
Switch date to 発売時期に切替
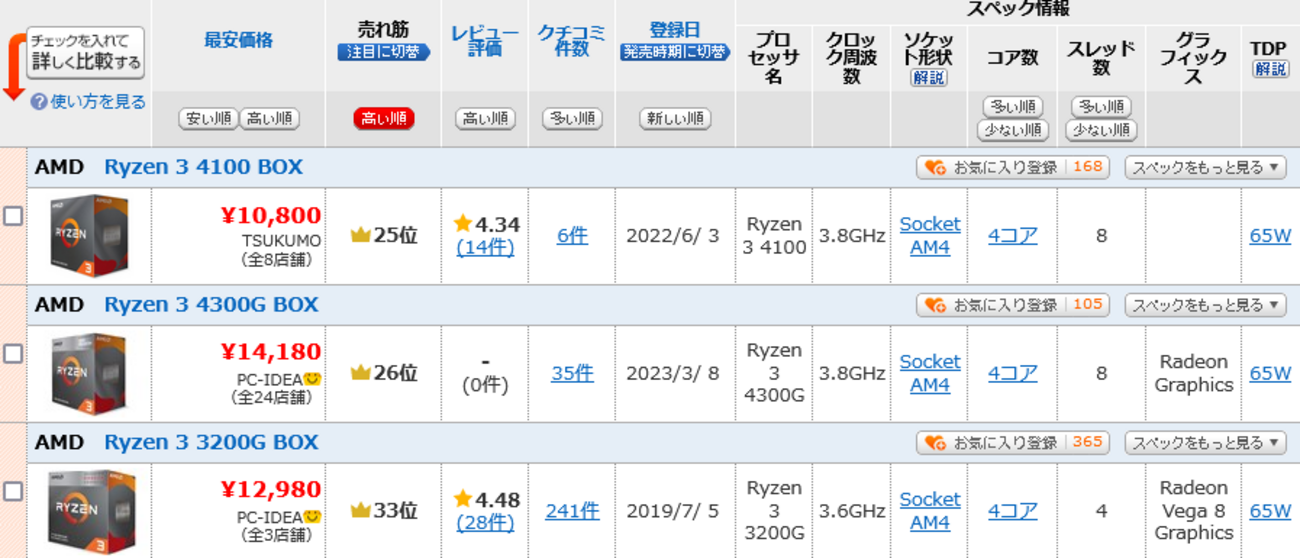tap(675, 52)
